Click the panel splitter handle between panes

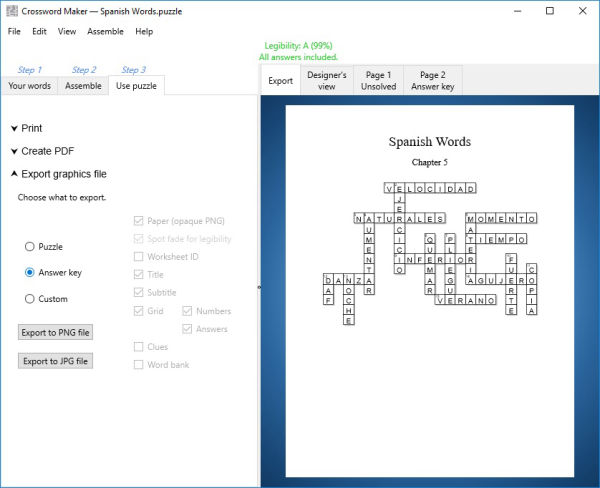point(259,287)
